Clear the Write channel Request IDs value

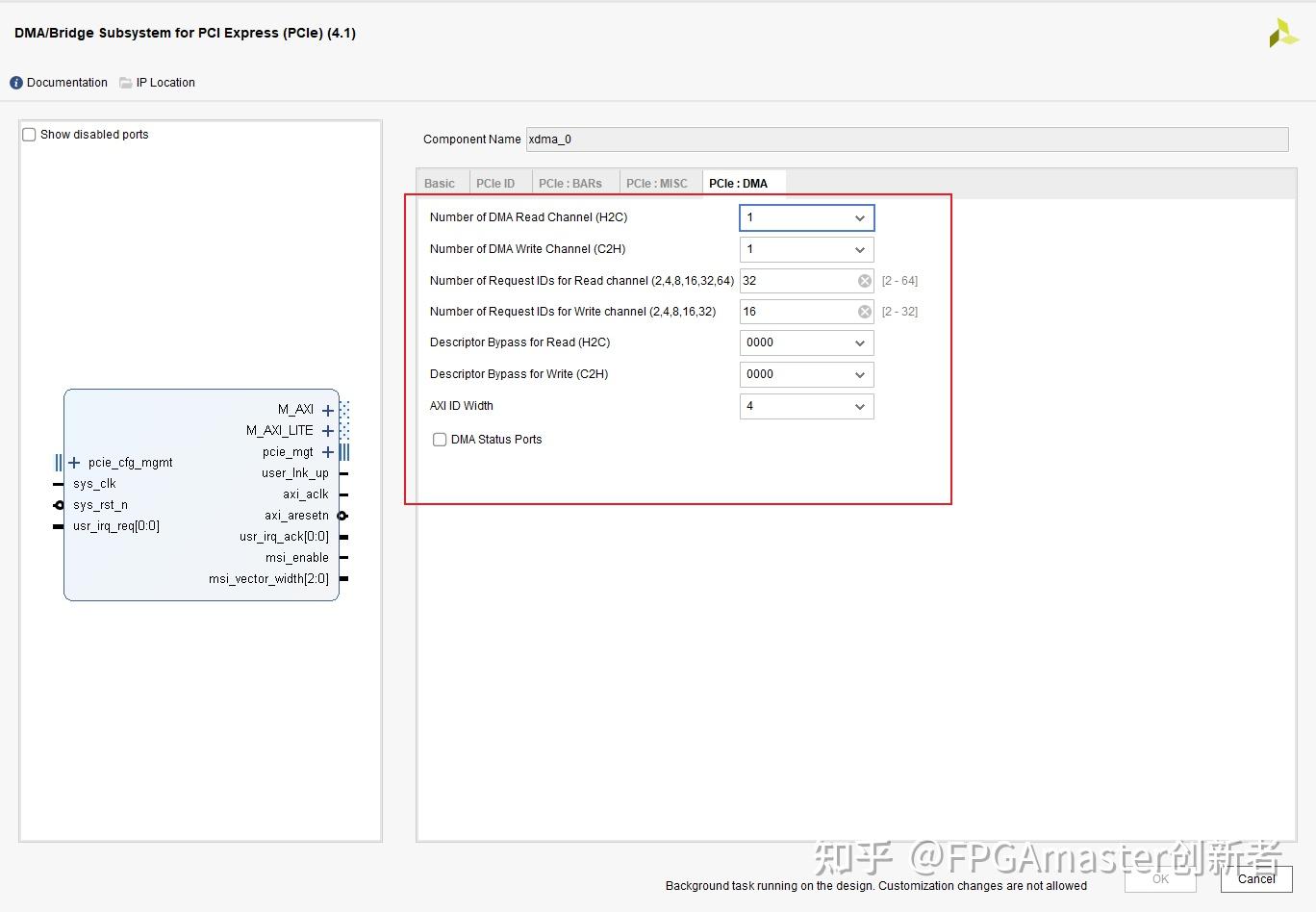point(864,311)
